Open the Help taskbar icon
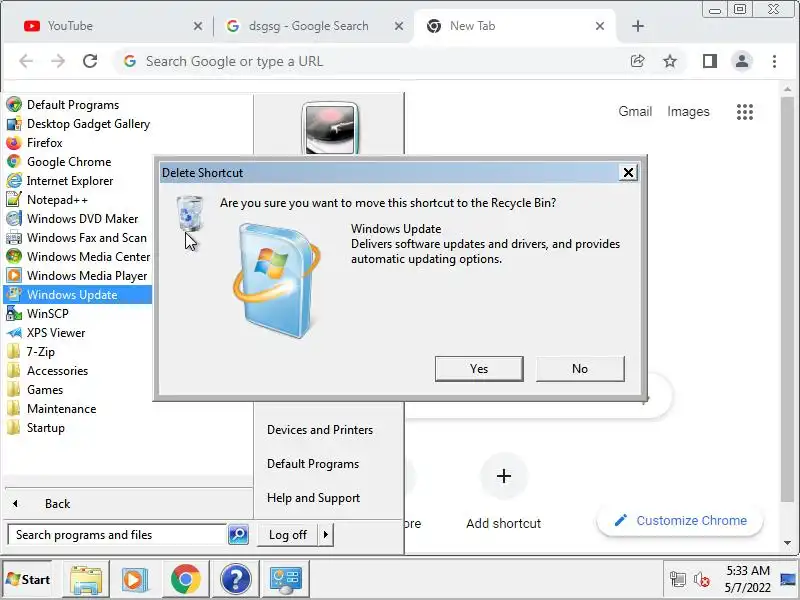Viewport: 800px width, 600px height. click(235, 580)
